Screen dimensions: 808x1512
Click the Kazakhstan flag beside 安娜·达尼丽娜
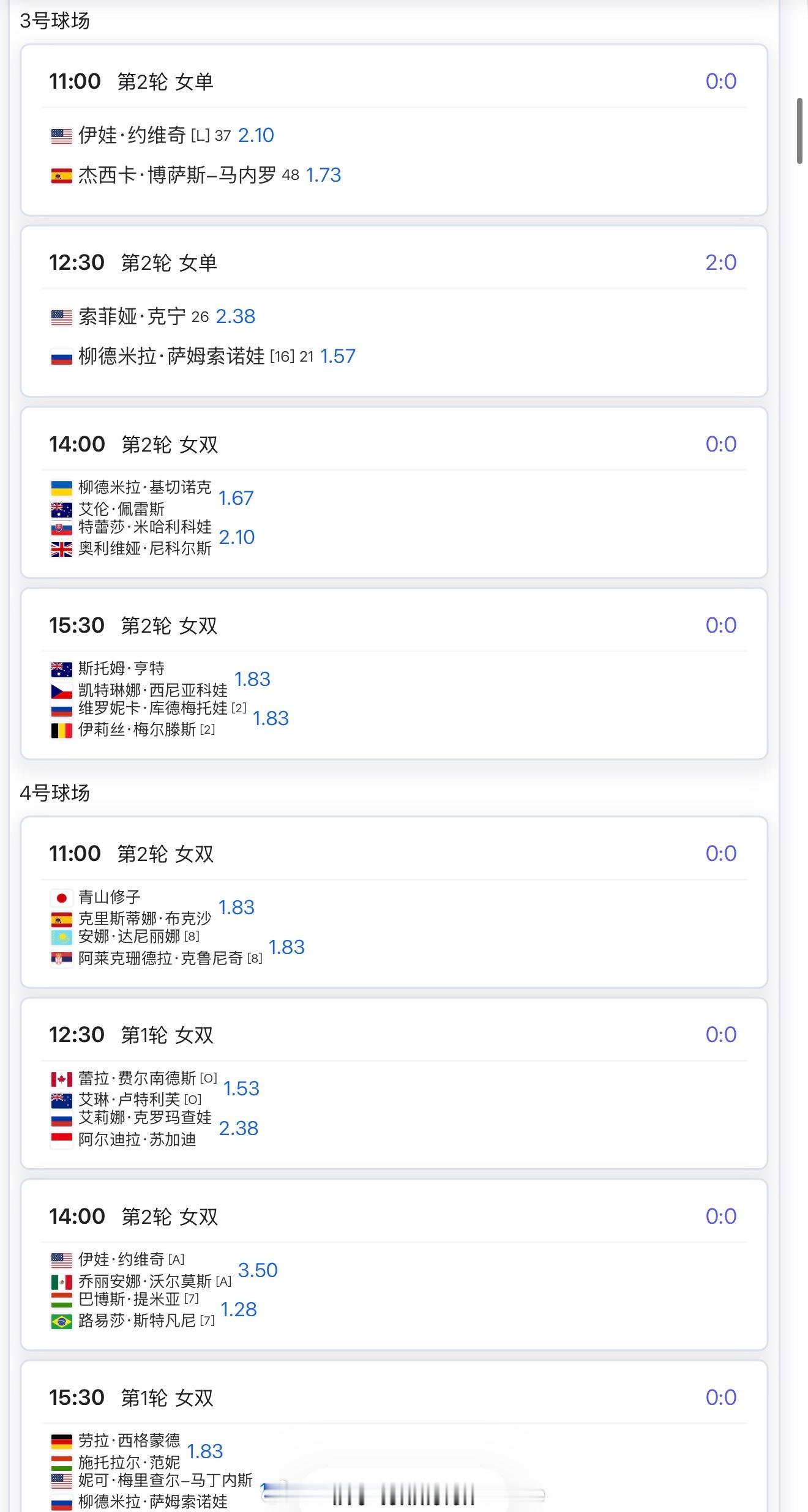pos(61,937)
